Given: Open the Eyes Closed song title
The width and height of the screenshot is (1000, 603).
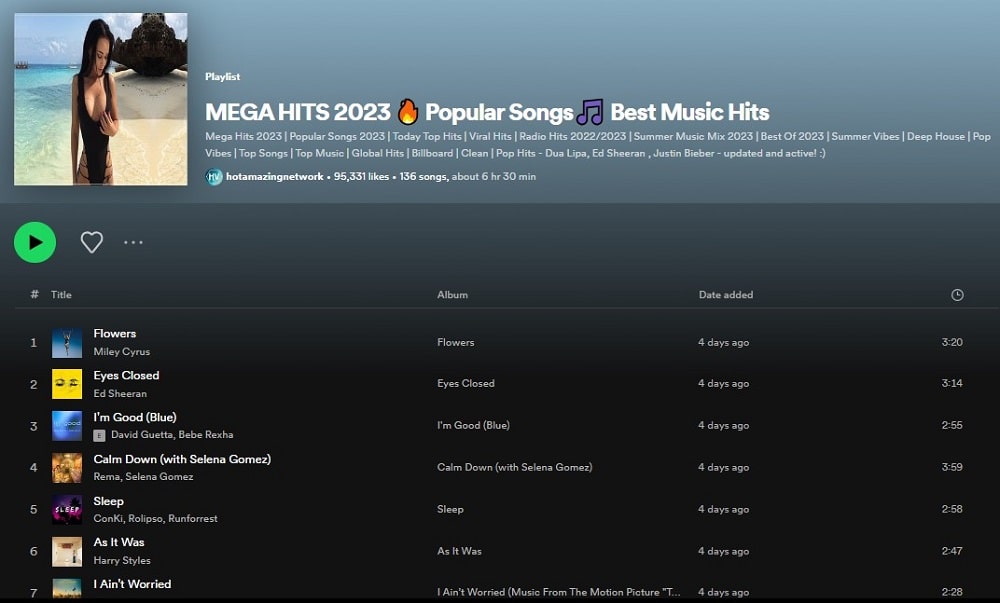Looking at the screenshot, I should click(126, 375).
